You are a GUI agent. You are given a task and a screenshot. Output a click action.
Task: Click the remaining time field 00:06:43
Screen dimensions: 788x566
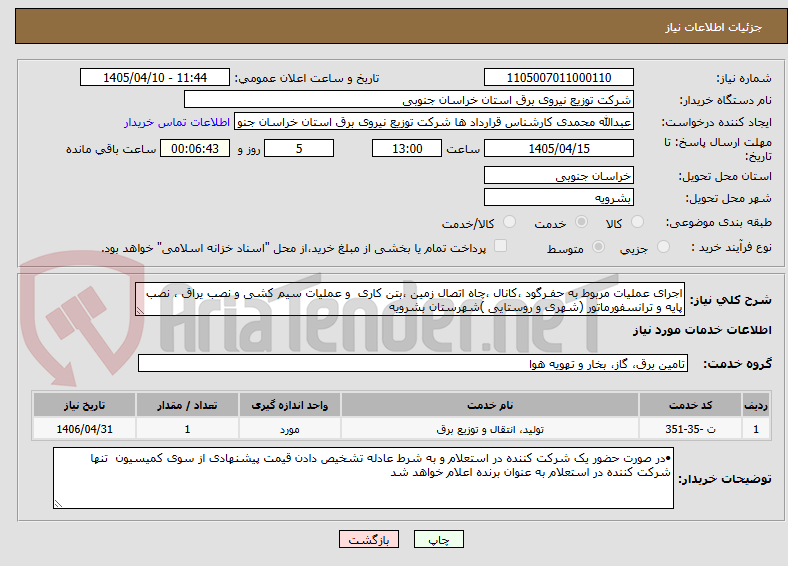coord(195,148)
